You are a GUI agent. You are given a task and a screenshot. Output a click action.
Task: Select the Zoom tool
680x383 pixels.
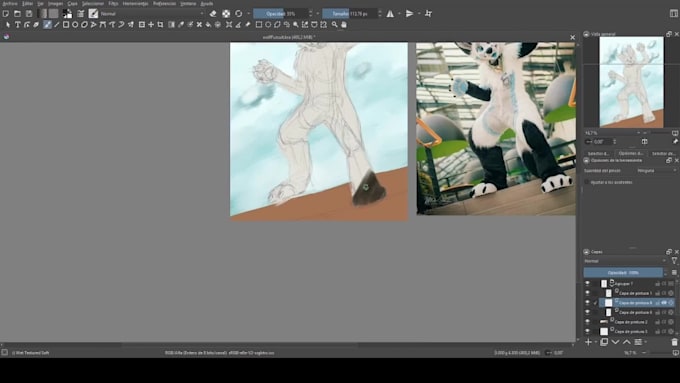tap(334, 25)
